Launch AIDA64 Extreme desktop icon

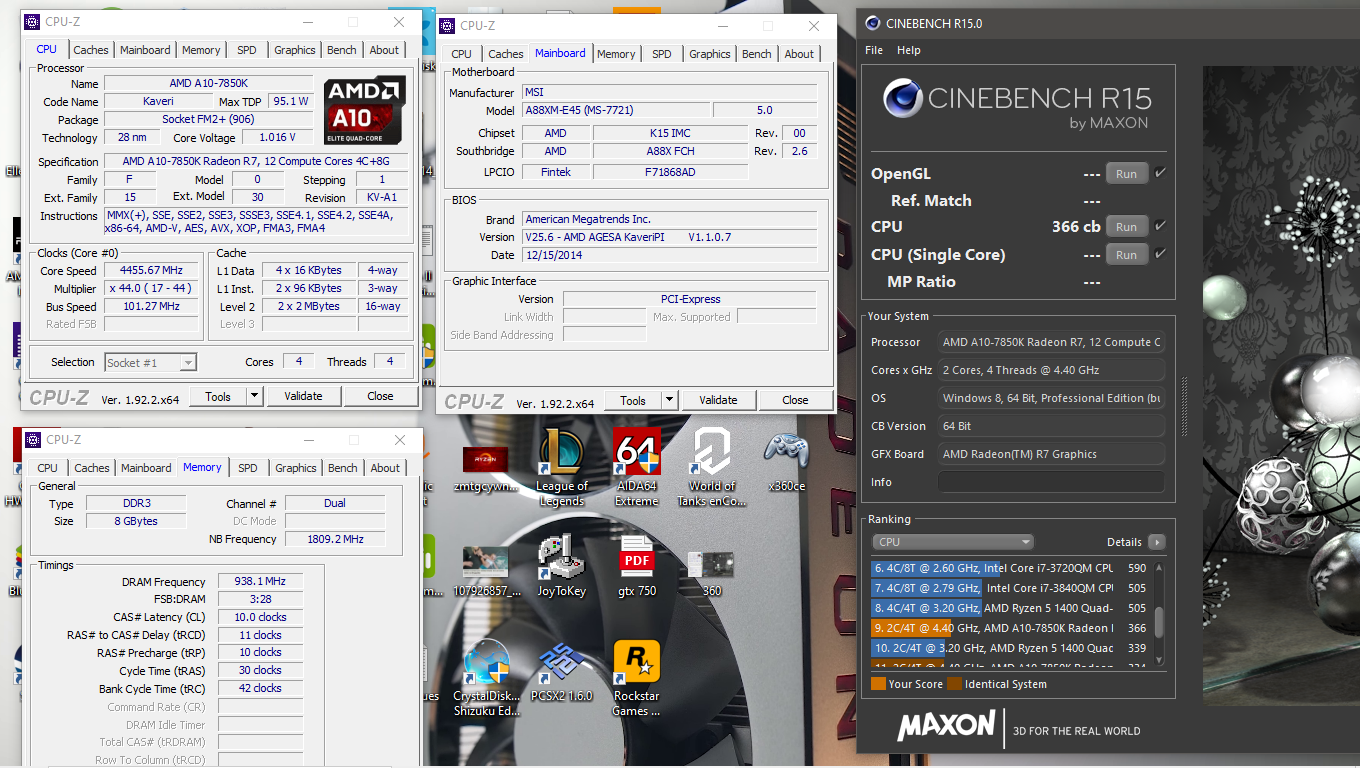coord(637,467)
